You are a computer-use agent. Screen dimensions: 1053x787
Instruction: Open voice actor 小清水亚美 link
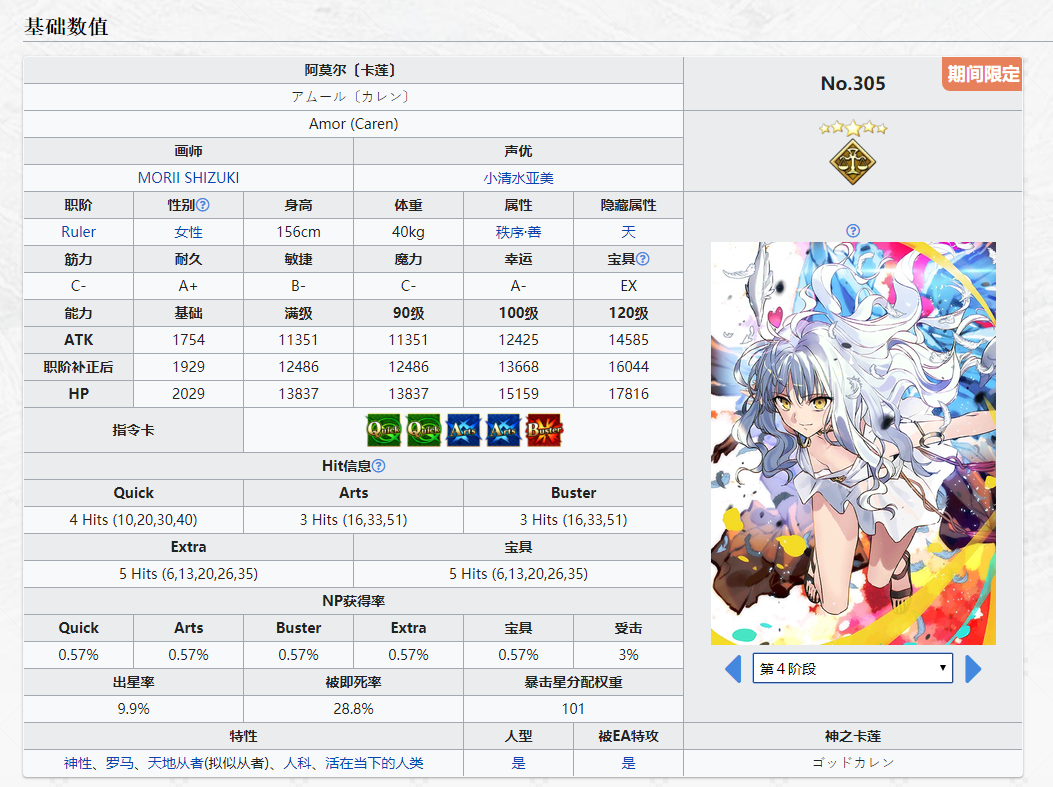[518, 178]
